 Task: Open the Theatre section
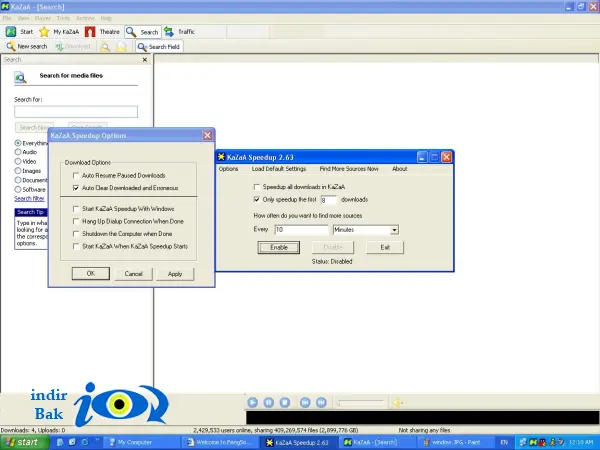click(102, 32)
